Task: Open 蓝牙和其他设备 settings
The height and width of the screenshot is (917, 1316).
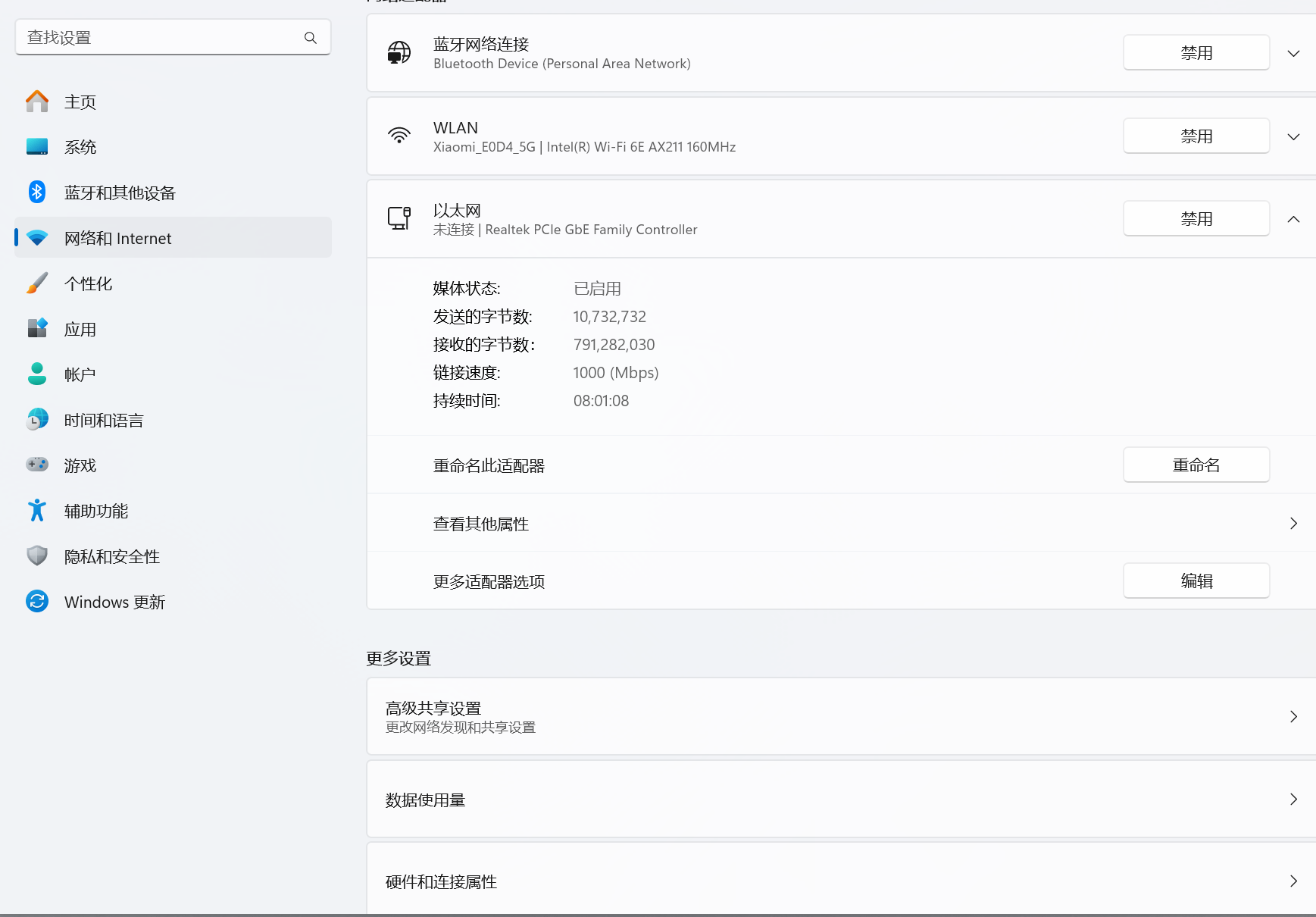Action: pyautogui.click(x=119, y=192)
